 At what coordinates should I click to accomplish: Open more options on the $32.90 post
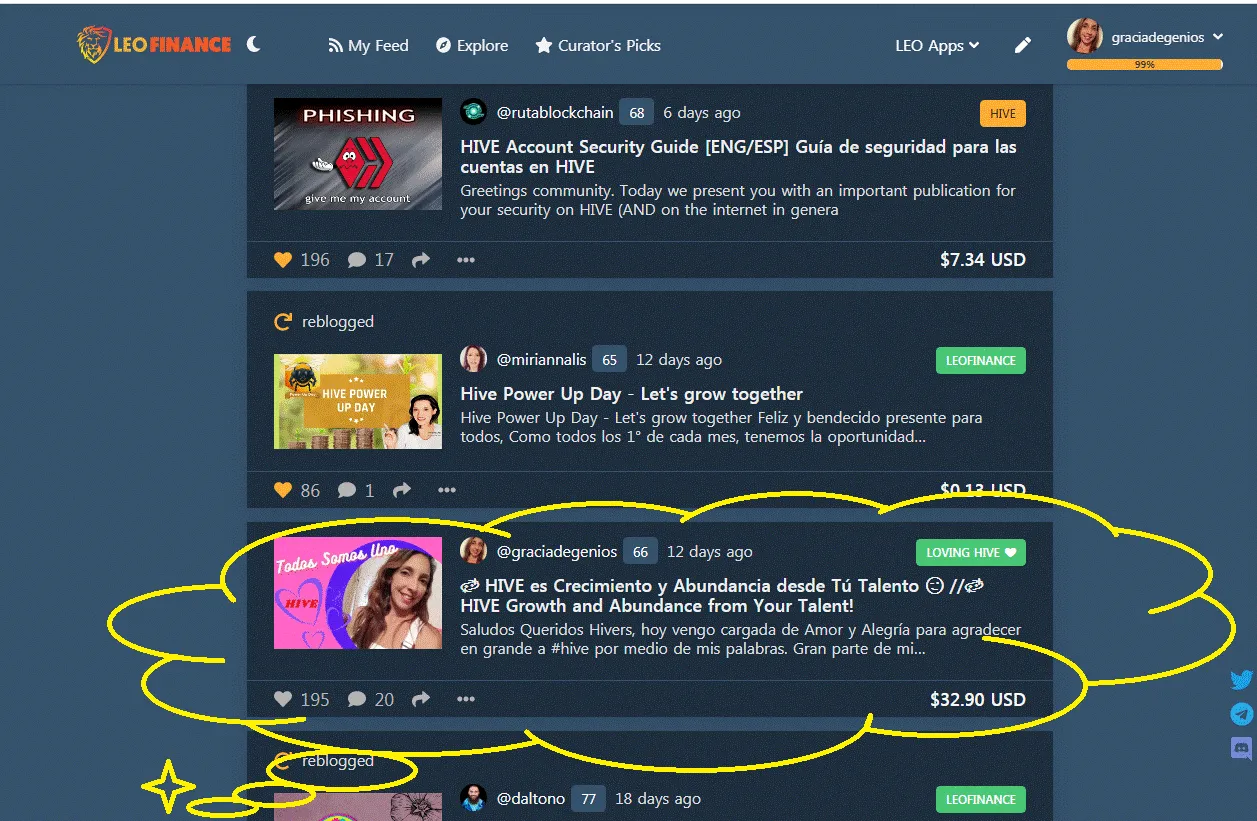click(x=466, y=699)
